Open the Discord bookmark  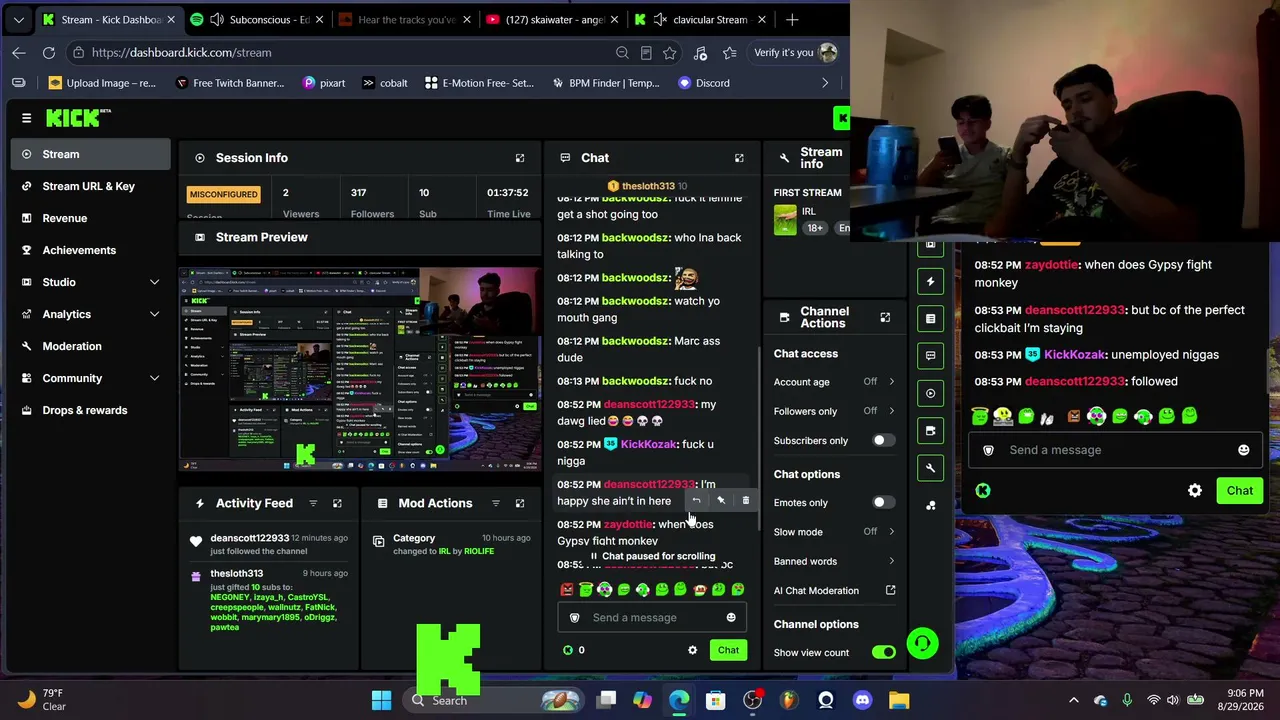(704, 83)
